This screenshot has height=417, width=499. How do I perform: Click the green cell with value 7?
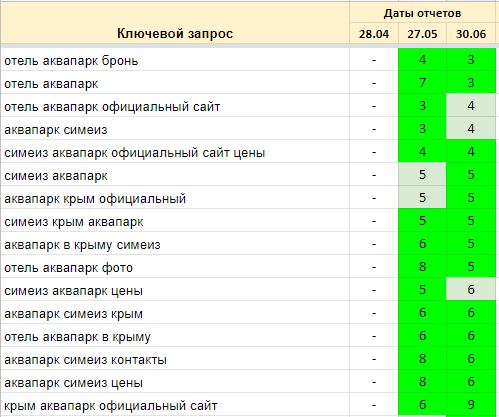(422, 82)
